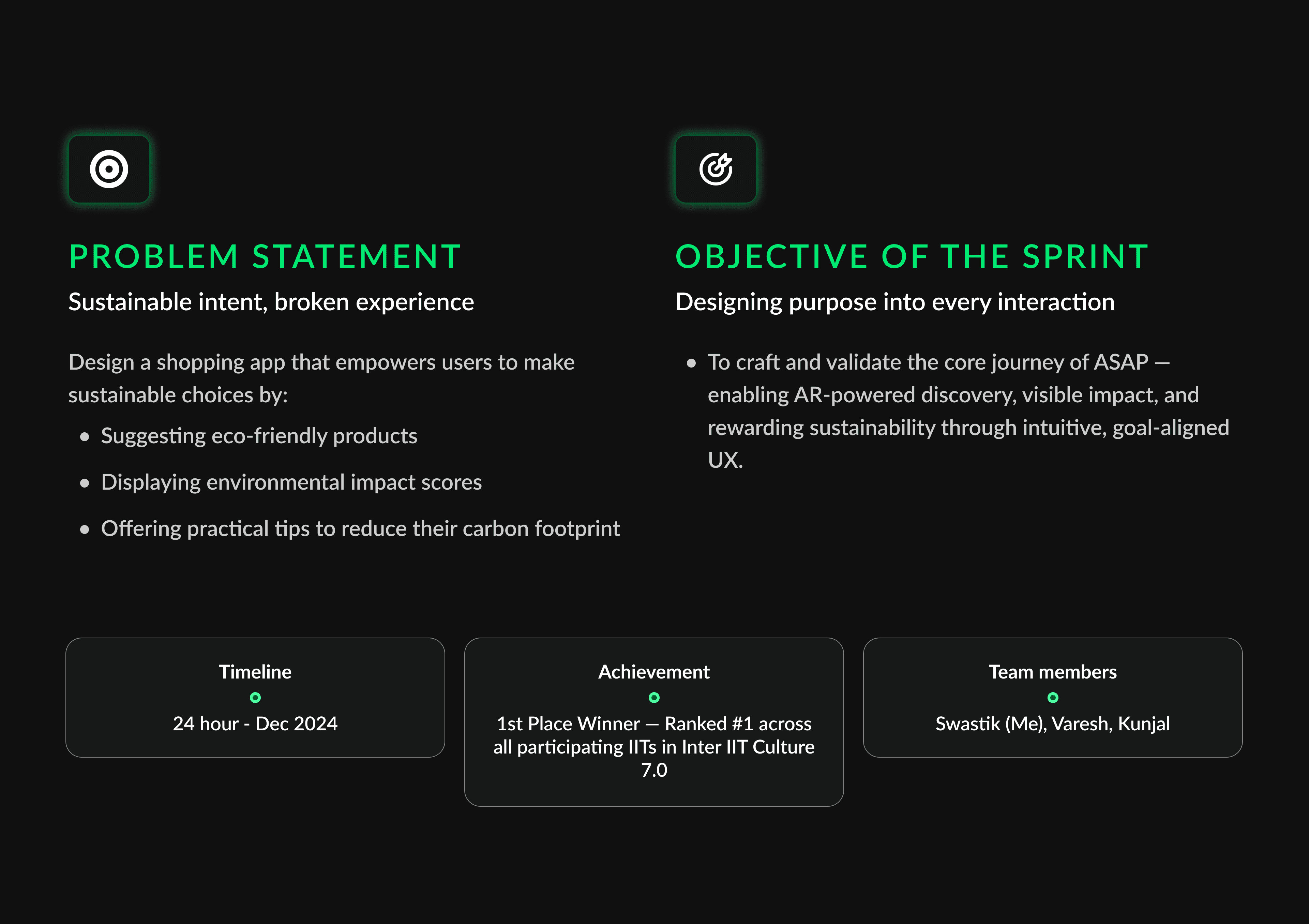Click the 1st Place Winner achievement text
Image resolution: width=1309 pixels, height=924 pixels.
654,747
